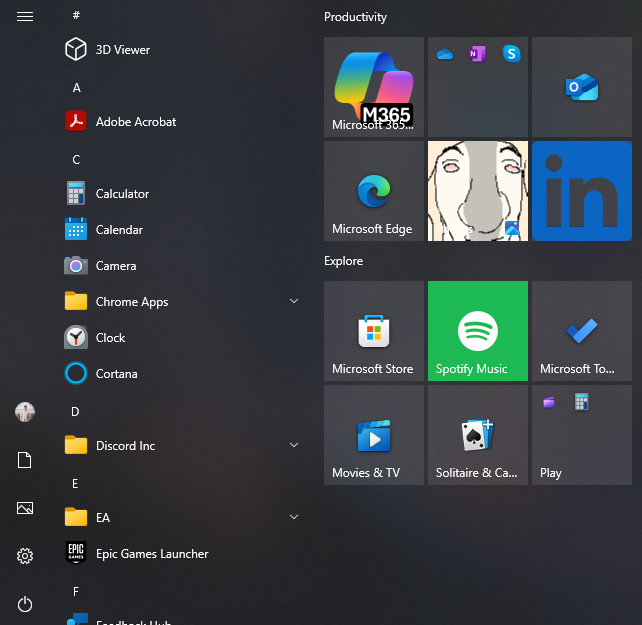Screen dimensions: 642x625
Task: Click the Power button icon
Action: click(25, 604)
